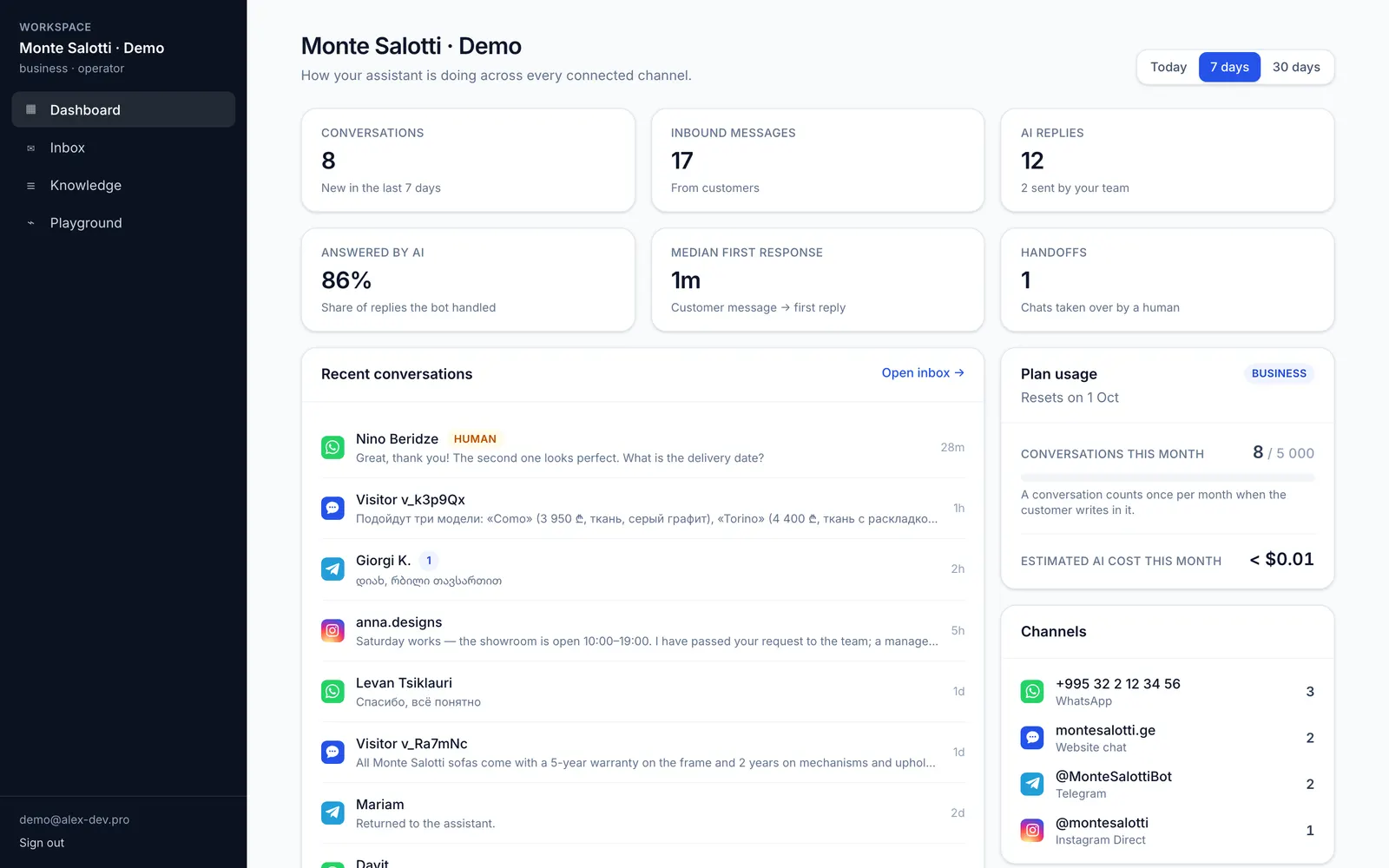The height and width of the screenshot is (868, 1389).
Task: Click chat icon beside Visitor v_Ra7mNc
Action: [x=332, y=753]
